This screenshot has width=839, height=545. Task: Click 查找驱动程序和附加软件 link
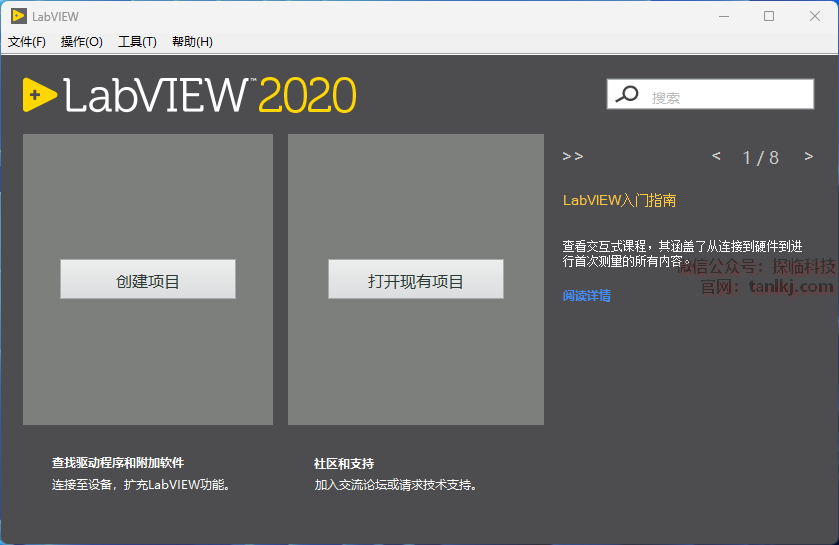118,463
